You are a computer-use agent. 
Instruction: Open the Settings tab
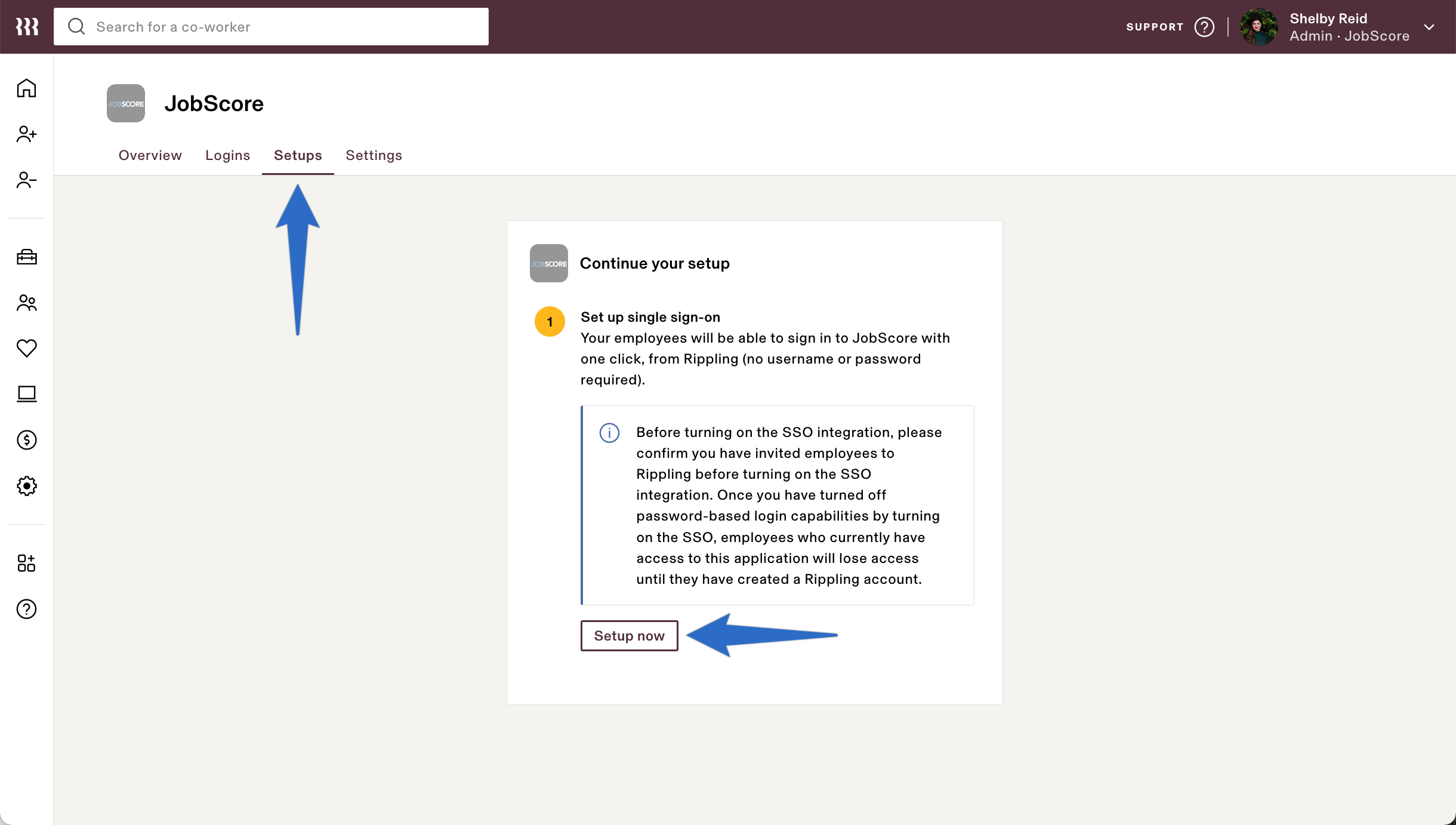click(374, 155)
